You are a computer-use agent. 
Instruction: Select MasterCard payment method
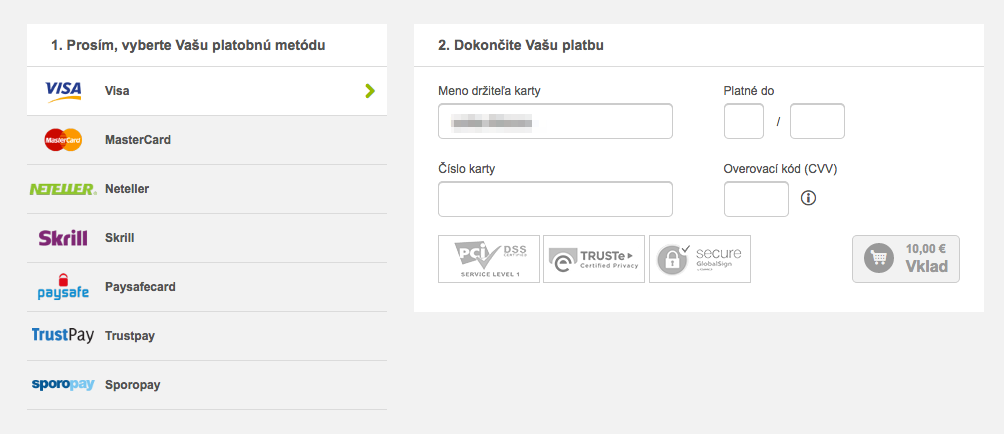[138, 140]
